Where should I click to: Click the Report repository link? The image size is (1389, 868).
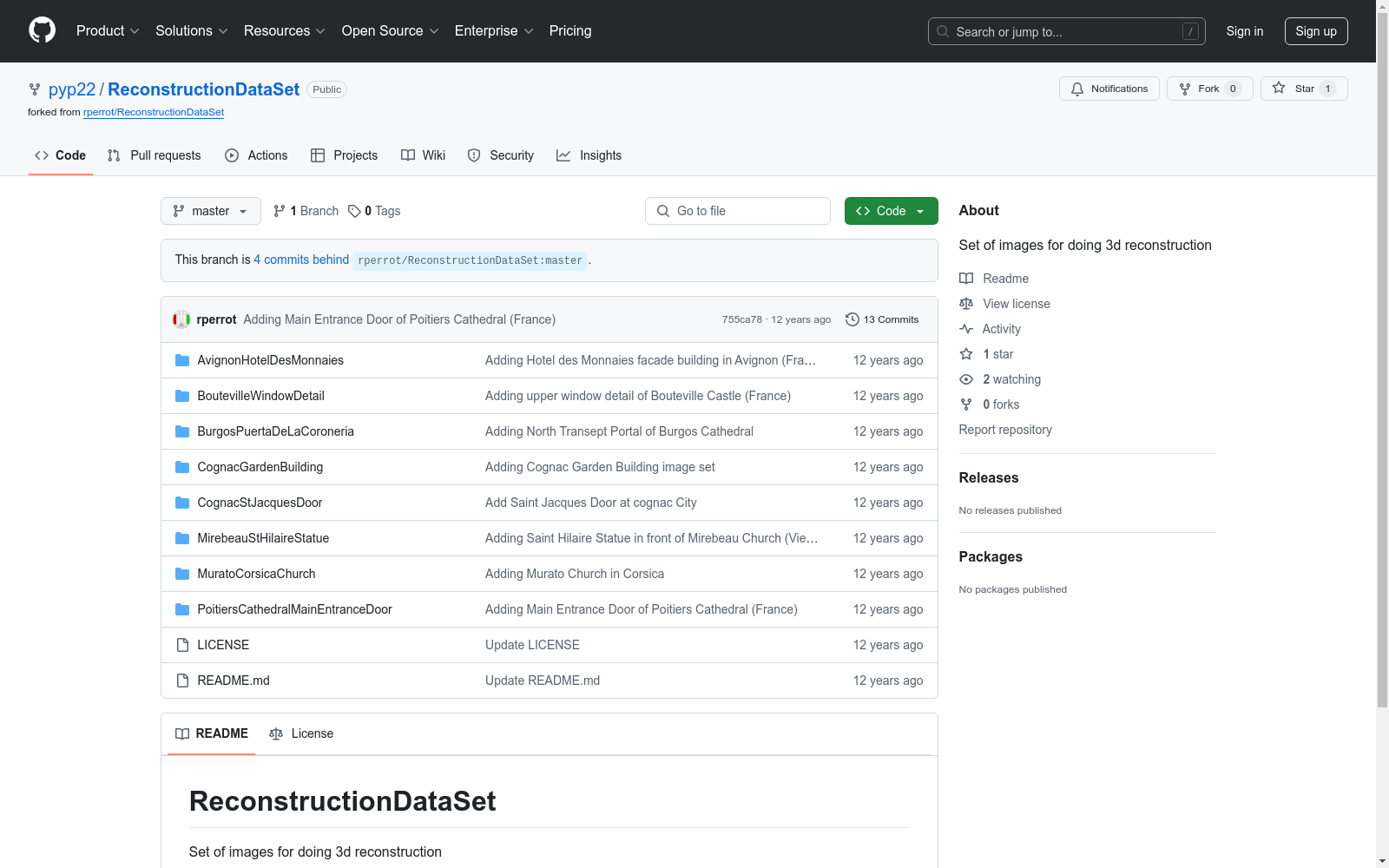pos(1005,430)
